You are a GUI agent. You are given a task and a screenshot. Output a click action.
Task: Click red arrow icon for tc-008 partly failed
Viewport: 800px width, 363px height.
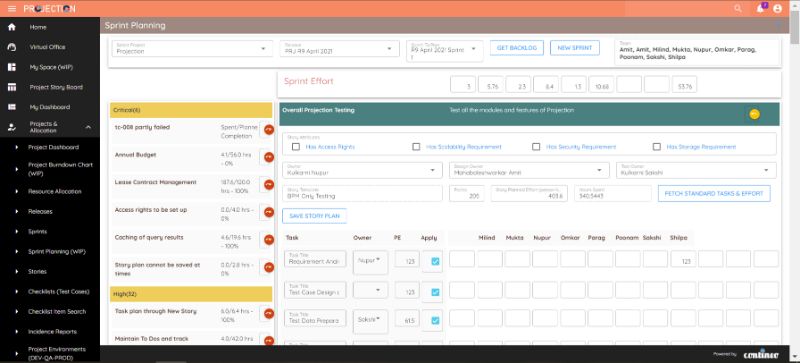click(268, 130)
